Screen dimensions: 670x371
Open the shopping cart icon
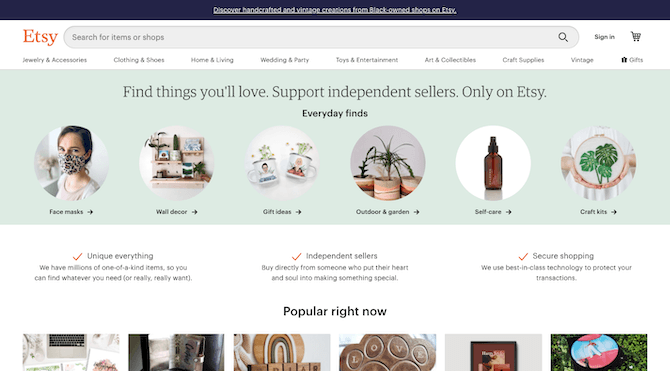635,36
